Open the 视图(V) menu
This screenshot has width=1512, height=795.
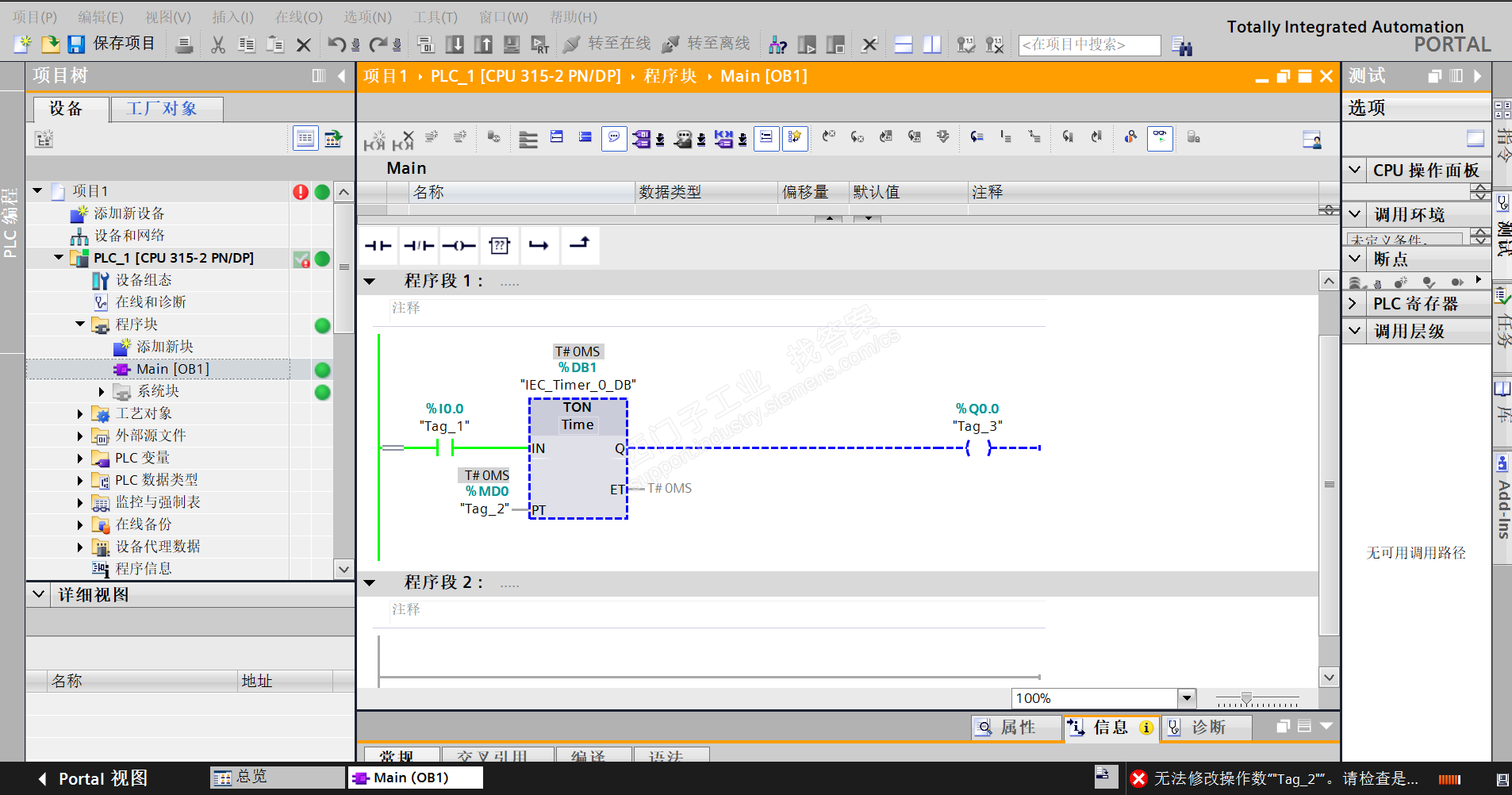tap(168, 17)
